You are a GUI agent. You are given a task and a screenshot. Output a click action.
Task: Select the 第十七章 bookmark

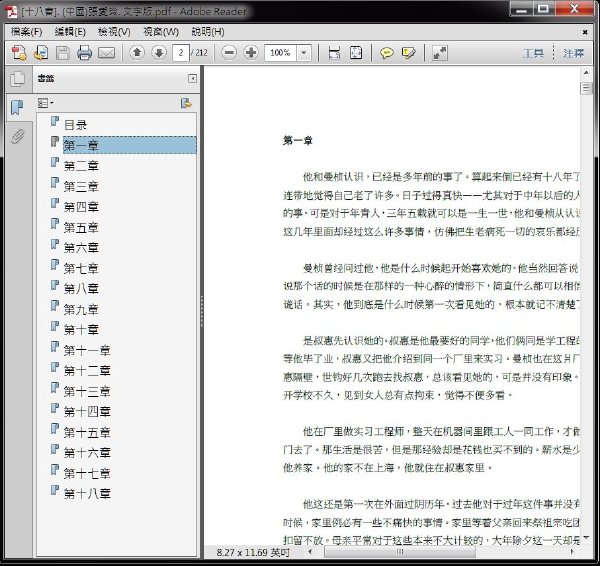[87, 473]
